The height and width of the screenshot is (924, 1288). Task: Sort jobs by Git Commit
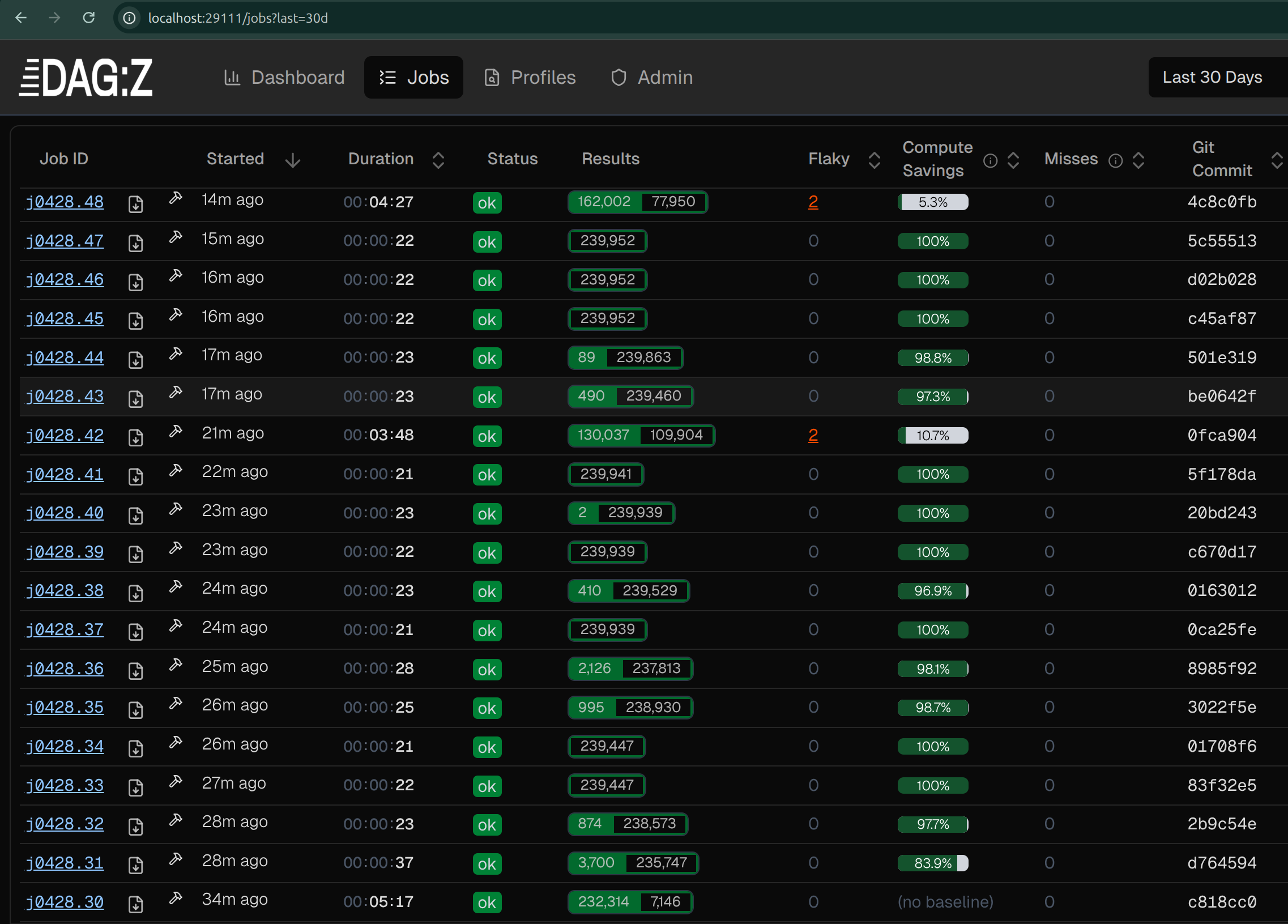coord(1277,160)
